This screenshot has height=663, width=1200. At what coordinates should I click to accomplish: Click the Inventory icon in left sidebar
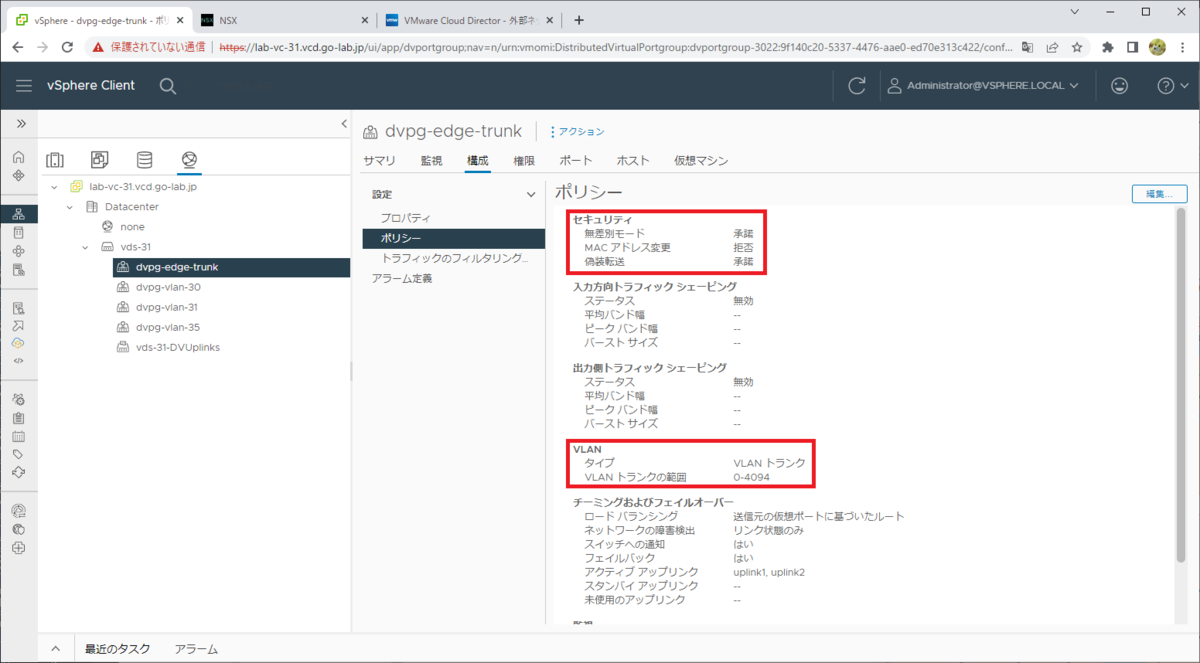point(19,214)
